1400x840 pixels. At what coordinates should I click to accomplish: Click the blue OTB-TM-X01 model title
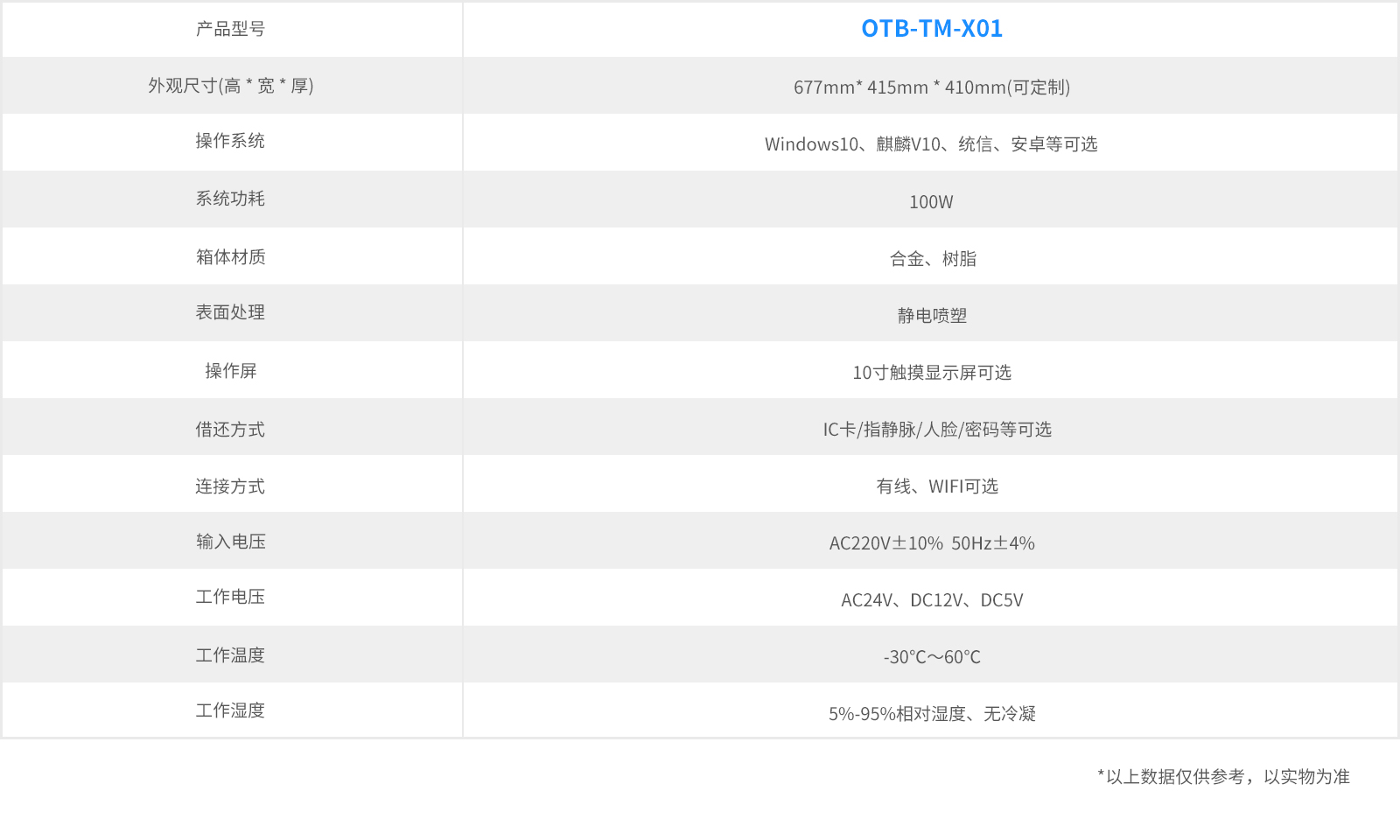[x=931, y=29]
